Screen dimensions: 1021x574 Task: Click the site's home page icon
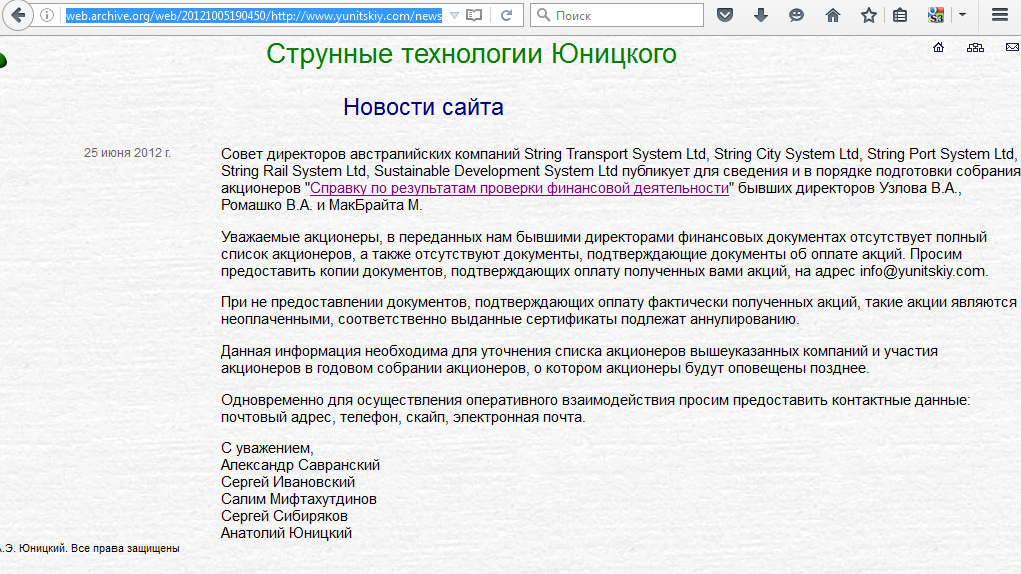938,47
